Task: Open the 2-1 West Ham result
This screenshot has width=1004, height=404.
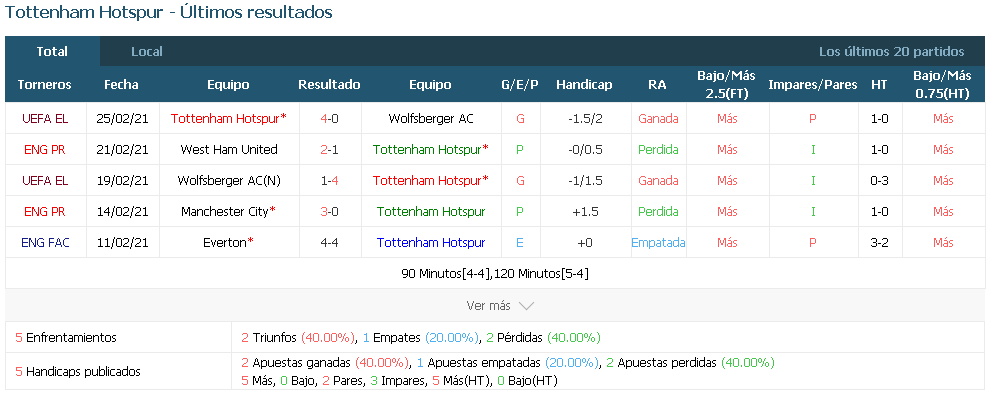Action: coord(329,149)
